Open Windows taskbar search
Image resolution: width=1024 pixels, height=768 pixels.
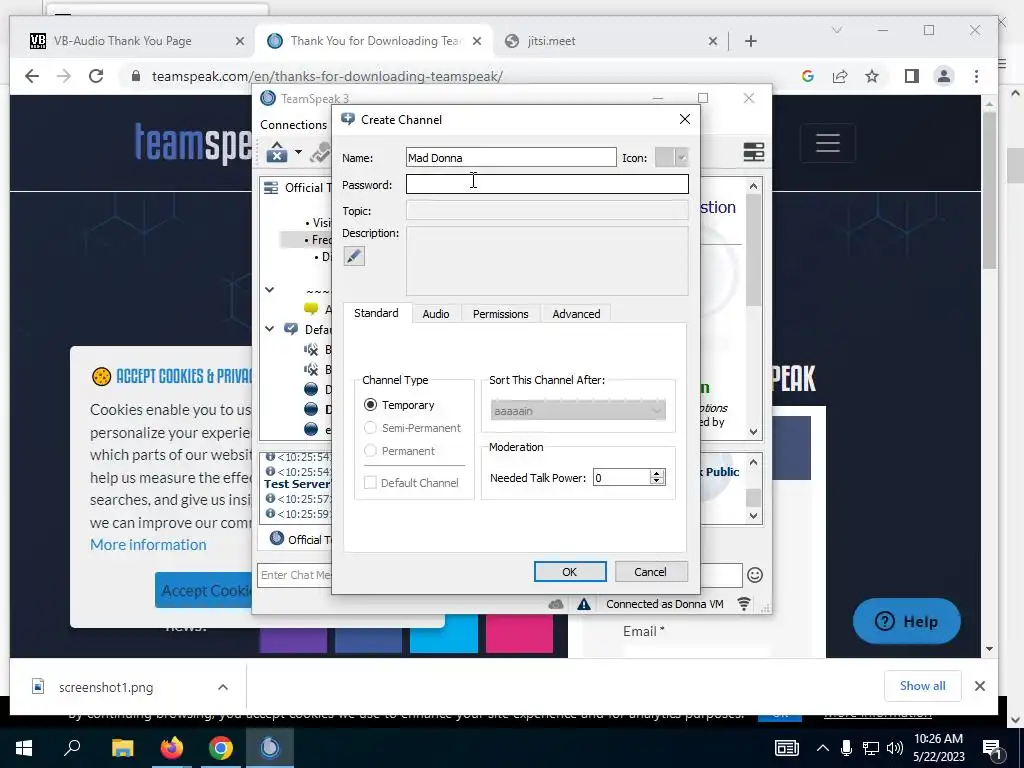point(72,748)
